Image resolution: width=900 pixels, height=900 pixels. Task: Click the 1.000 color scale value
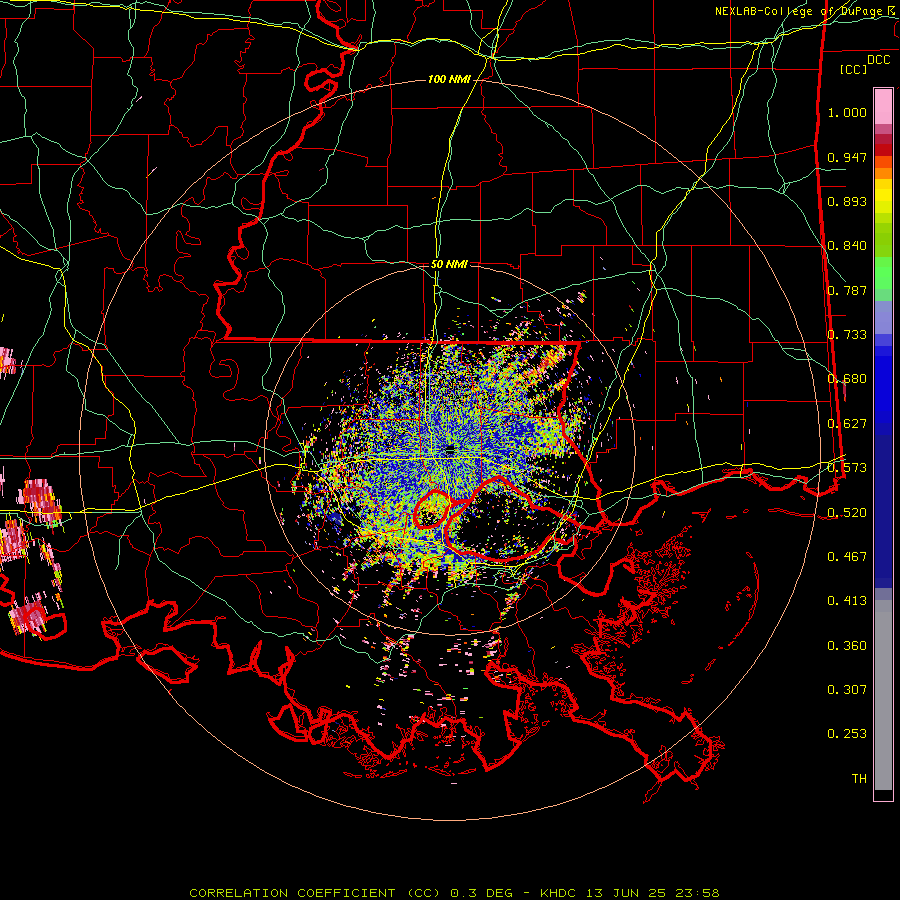[847, 112]
